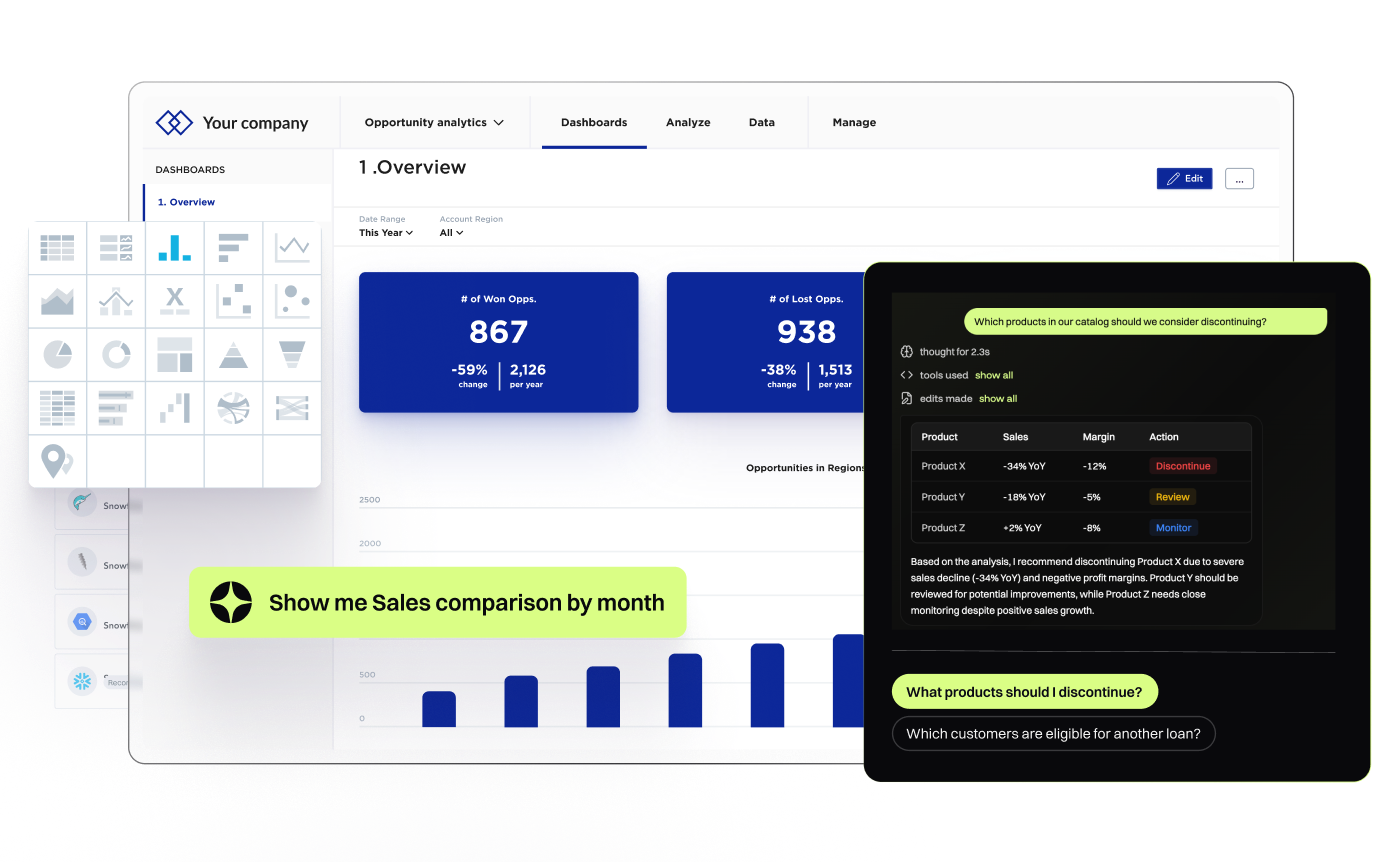Click the Edit dashboard button
Image resolution: width=1400 pixels, height=862 pixels.
click(x=1184, y=178)
